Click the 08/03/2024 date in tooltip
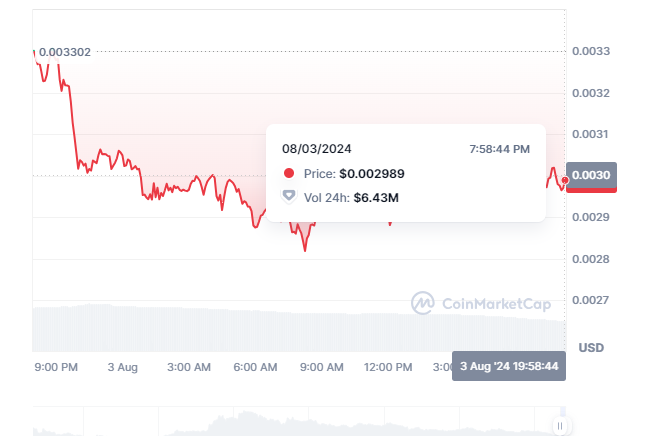 (x=316, y=148)
